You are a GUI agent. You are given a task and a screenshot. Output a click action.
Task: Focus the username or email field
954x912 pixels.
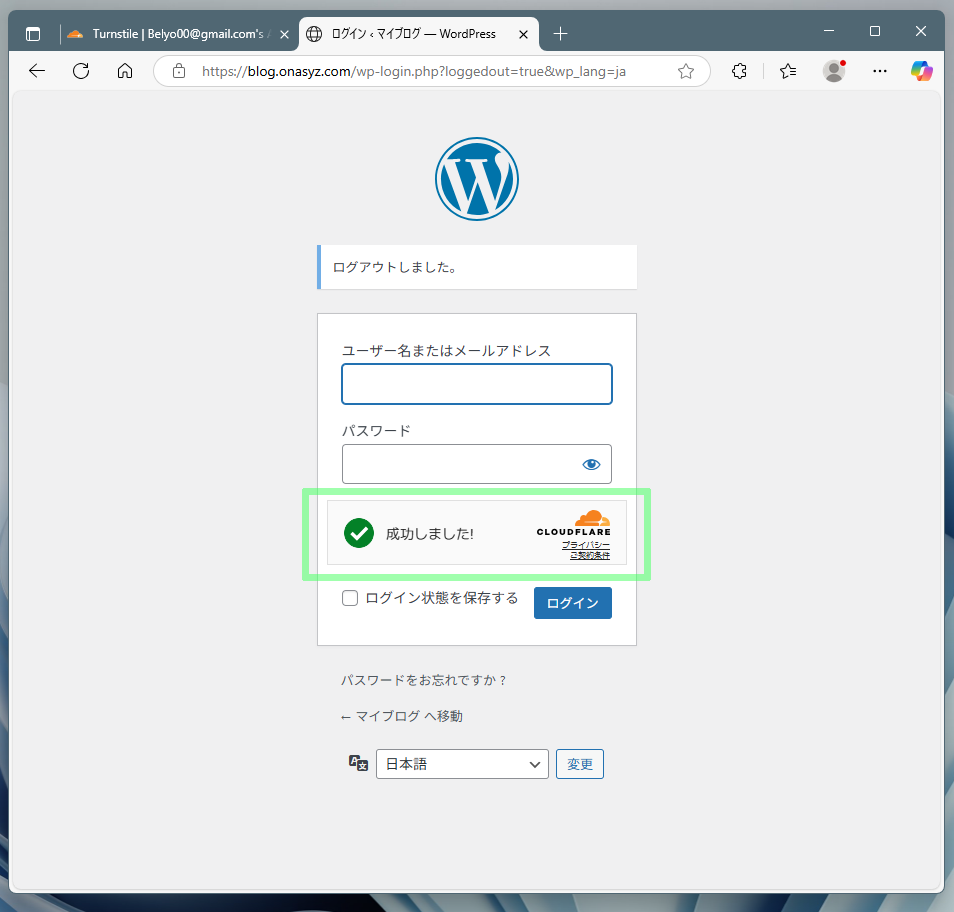tap(477, 384)
